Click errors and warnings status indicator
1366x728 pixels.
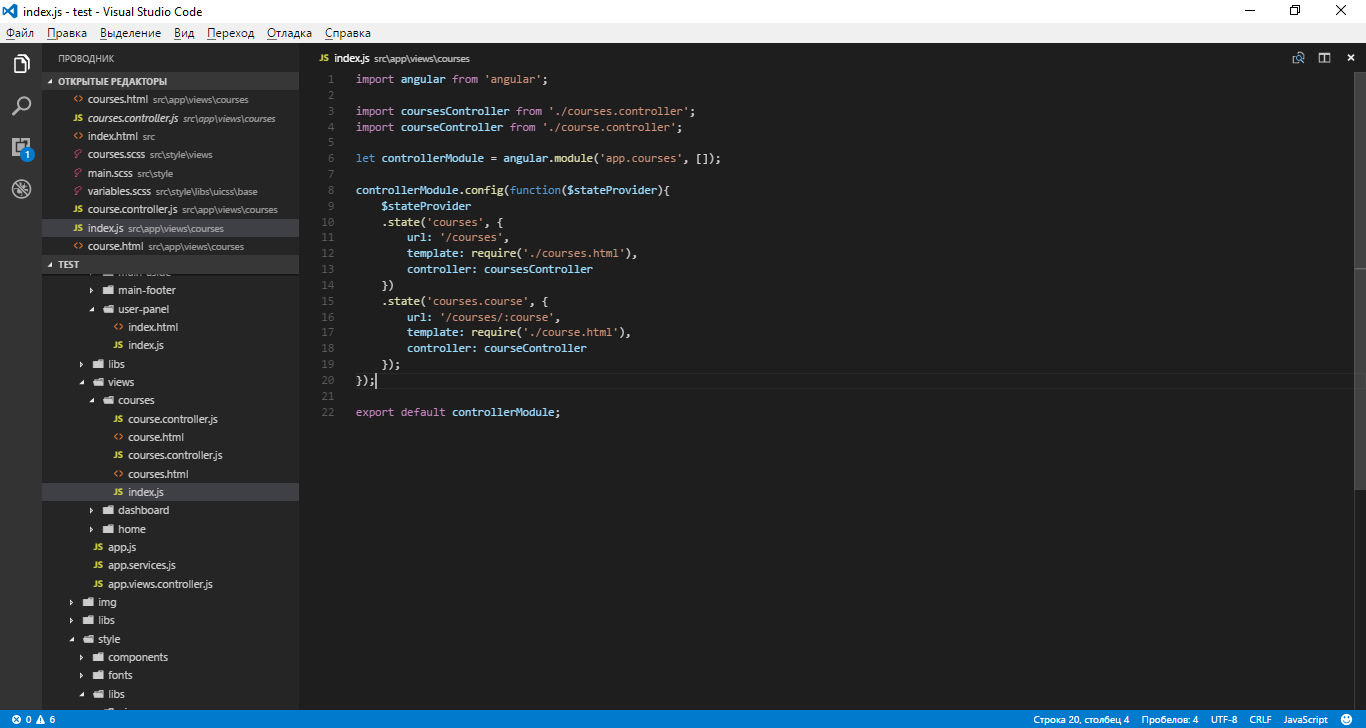[x=33, y=719]
